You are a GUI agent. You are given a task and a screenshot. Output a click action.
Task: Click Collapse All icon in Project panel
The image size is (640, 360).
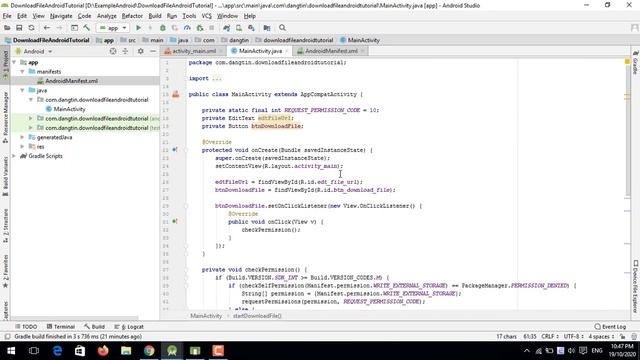125,51
